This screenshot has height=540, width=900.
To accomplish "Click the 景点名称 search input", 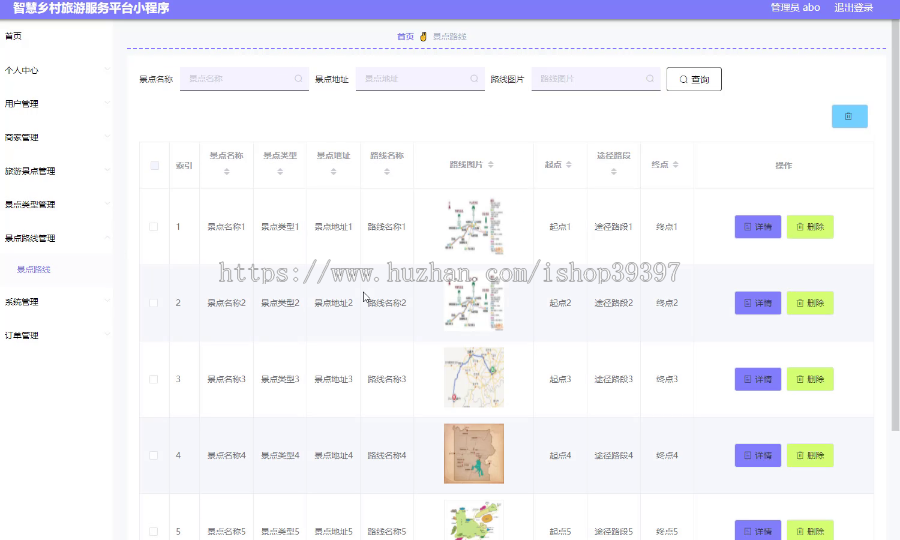I will [x=244, y=79].
